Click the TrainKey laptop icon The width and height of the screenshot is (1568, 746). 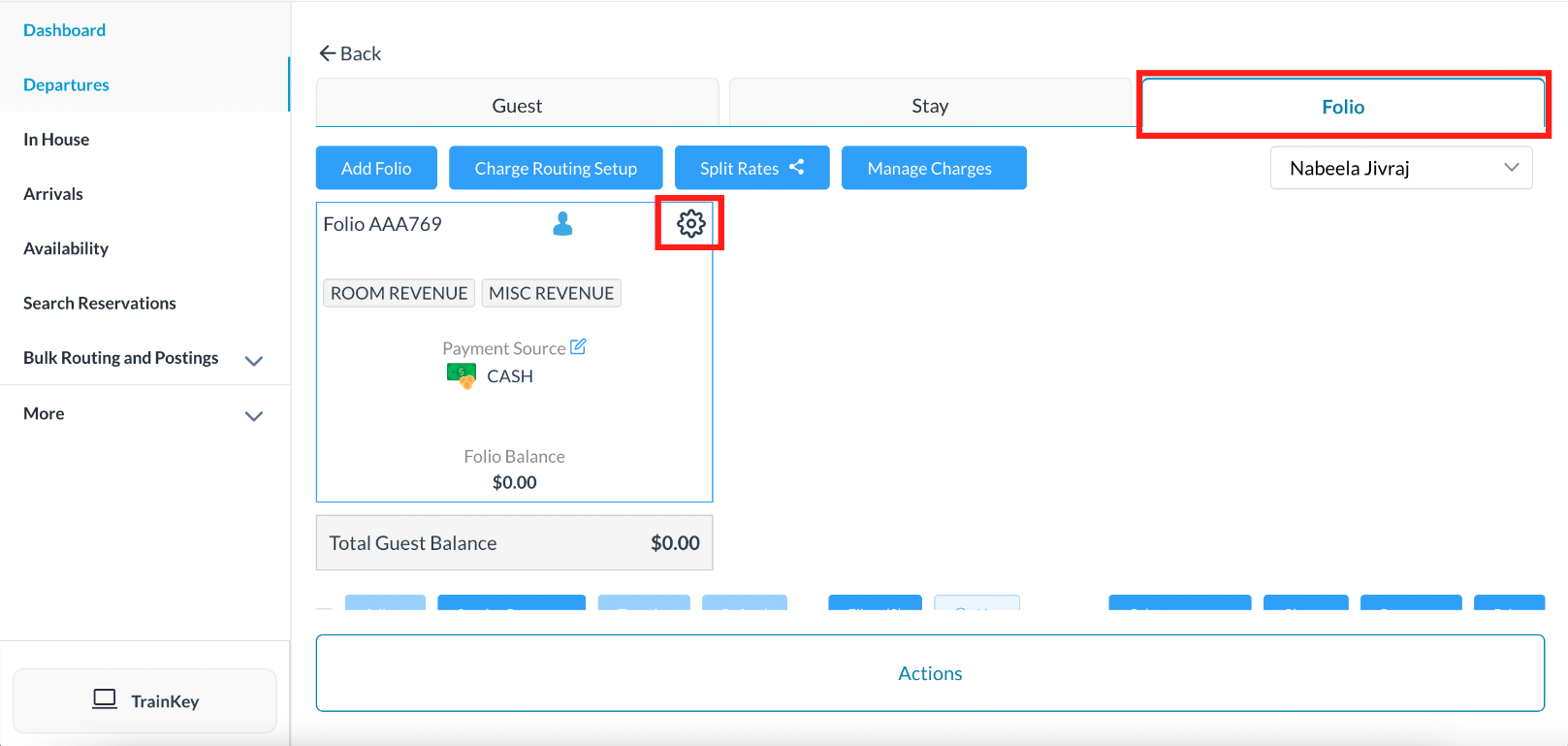coord(105,699)
